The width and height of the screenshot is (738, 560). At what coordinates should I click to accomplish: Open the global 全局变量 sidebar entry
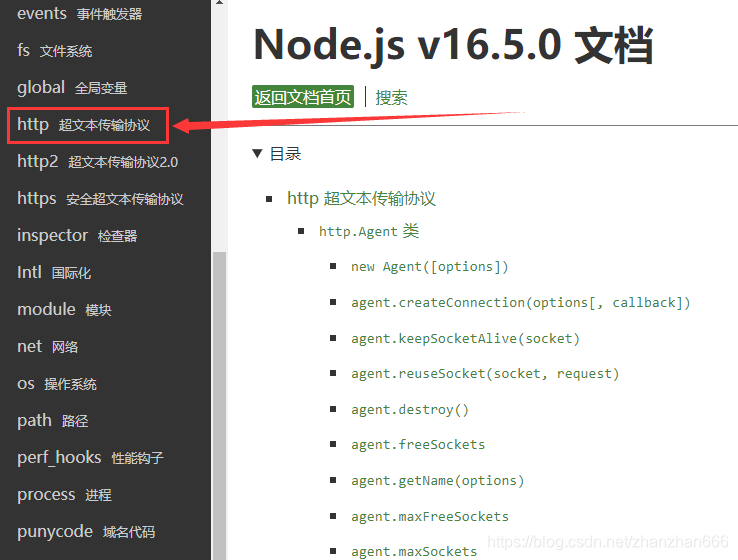click(x=72, y=88)
